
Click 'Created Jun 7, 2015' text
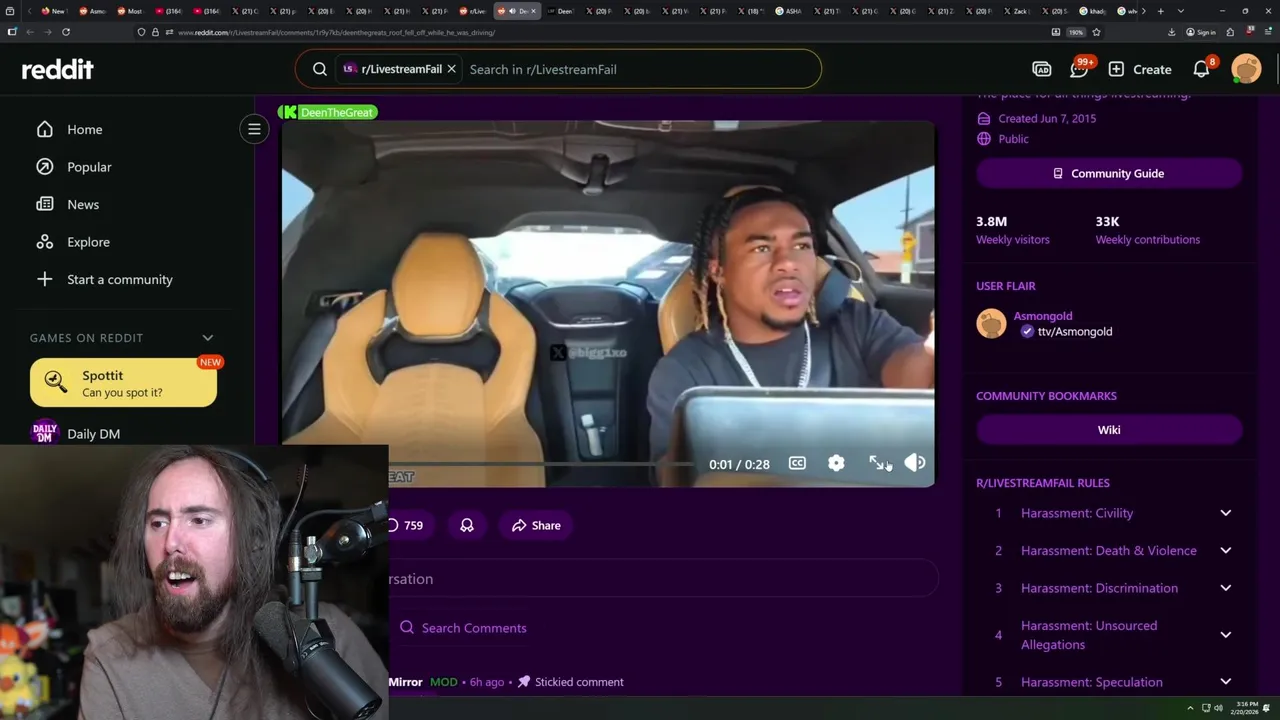pos(1047,118)
